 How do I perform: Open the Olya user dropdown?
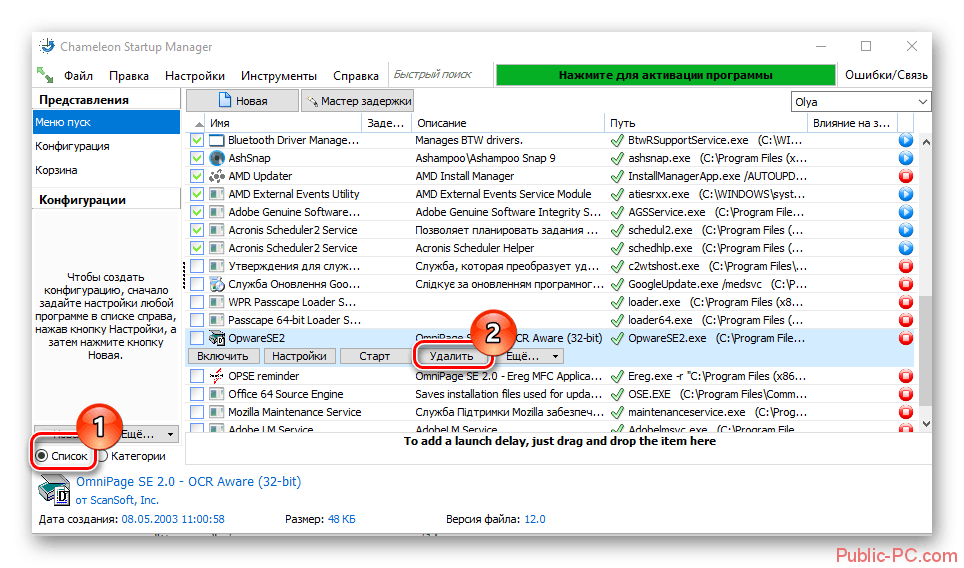[x=861, y=101]
